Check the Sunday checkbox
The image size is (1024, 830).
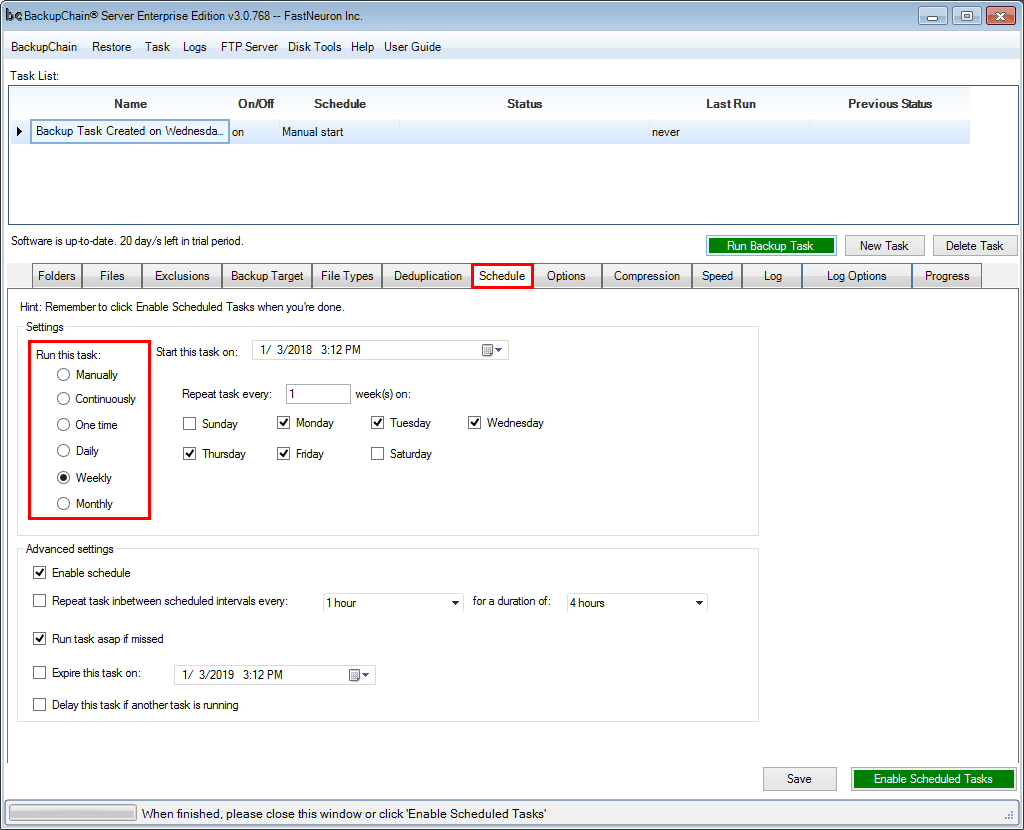pyautogui.click(x=189, y=423)
